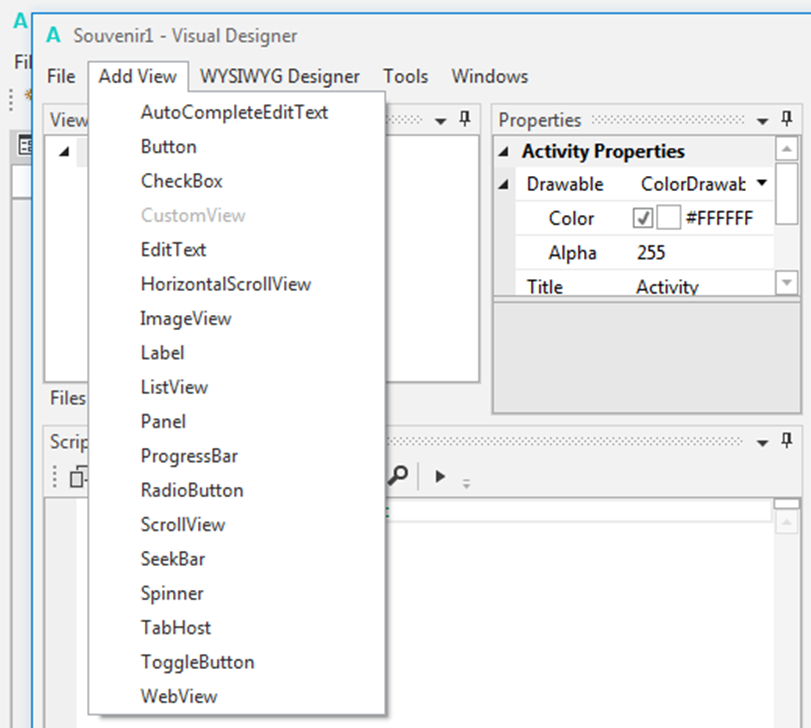Add a CheckBox view
Screen dimensions: 811x728
coord(237,181)
